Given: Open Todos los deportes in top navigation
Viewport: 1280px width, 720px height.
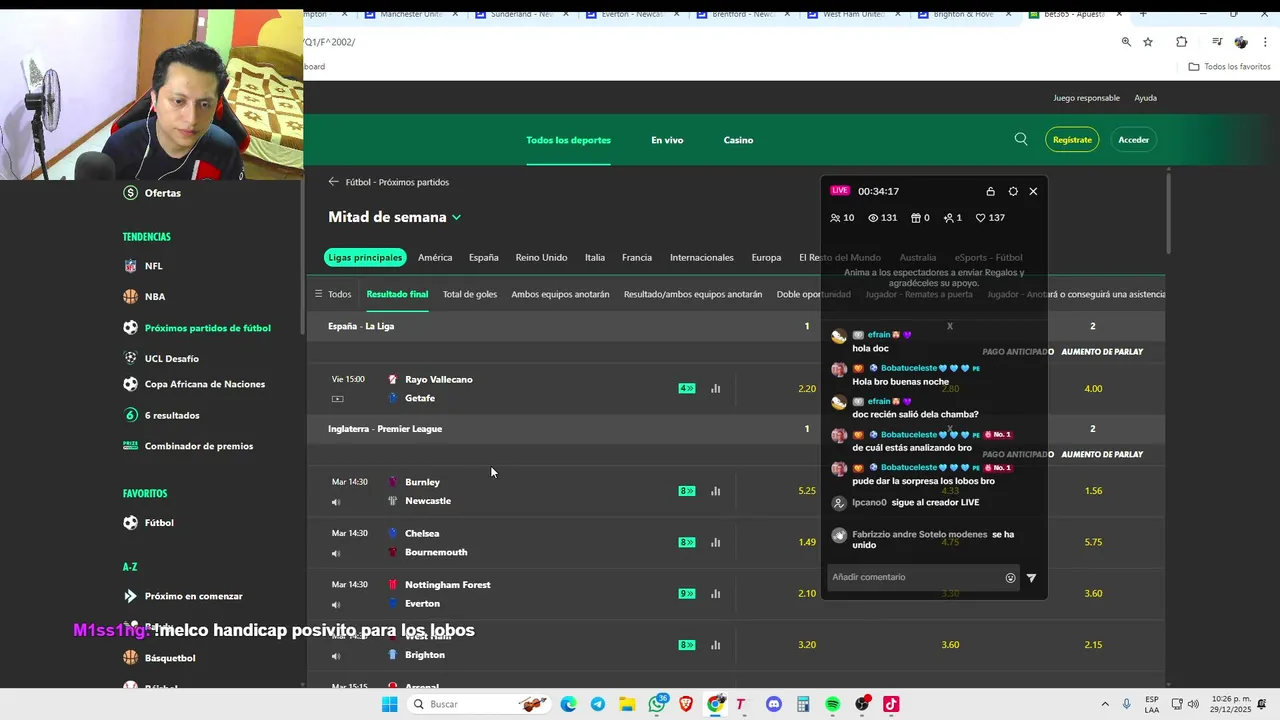Looking at the screenshot, I should tap(569, 140).
